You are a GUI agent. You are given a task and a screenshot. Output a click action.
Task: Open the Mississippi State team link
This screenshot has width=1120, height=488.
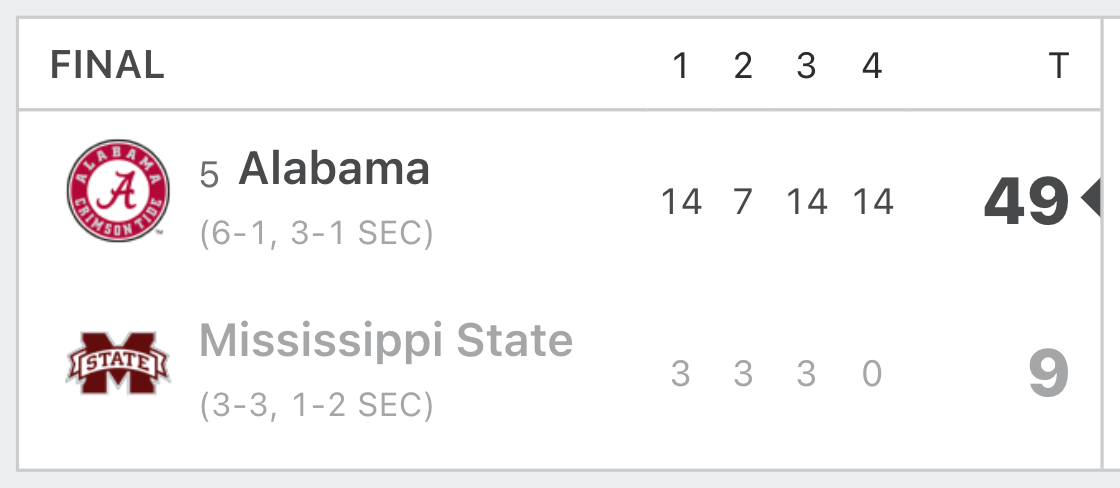click(386, 341)
